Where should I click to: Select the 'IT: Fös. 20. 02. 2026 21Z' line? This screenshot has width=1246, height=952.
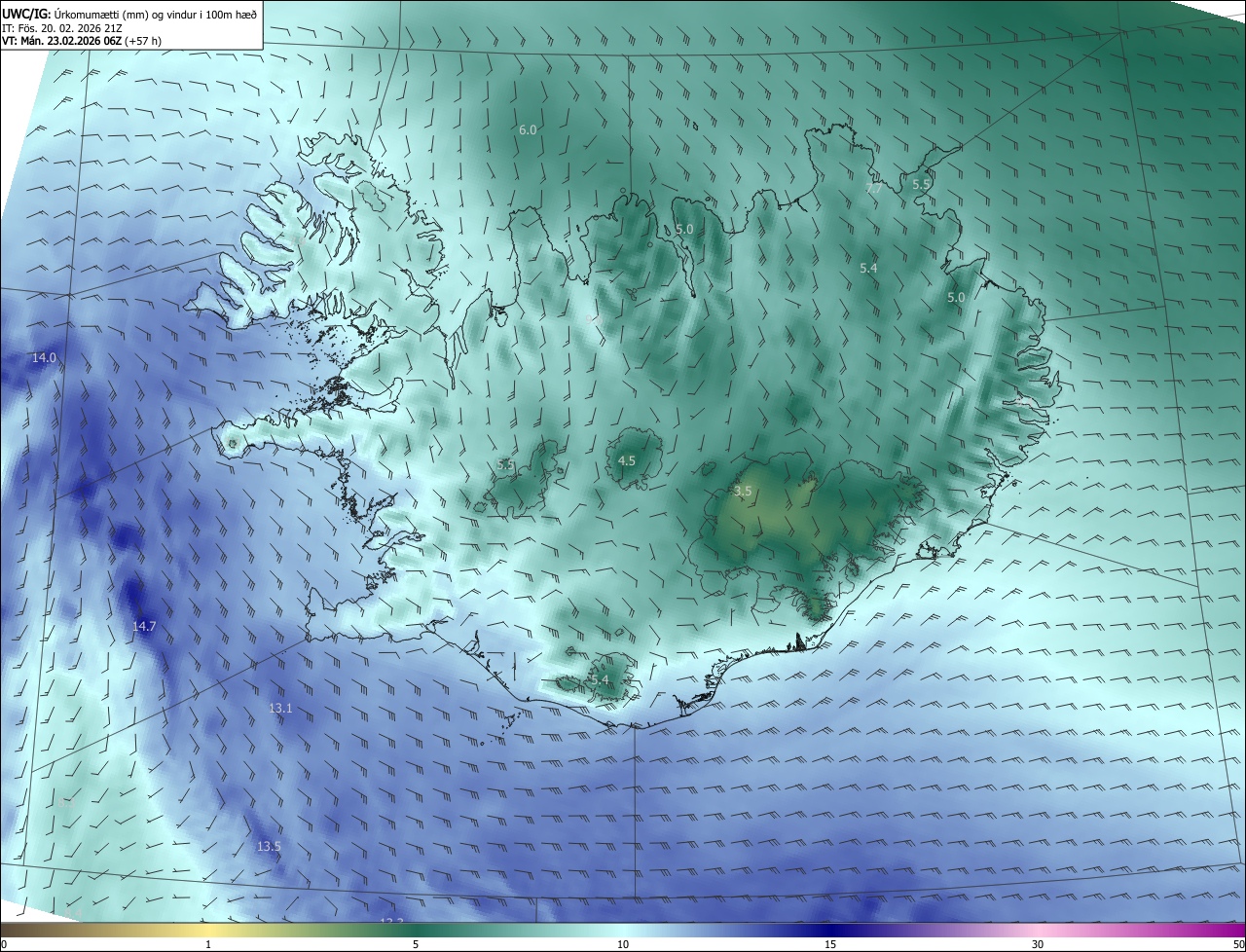60,28
